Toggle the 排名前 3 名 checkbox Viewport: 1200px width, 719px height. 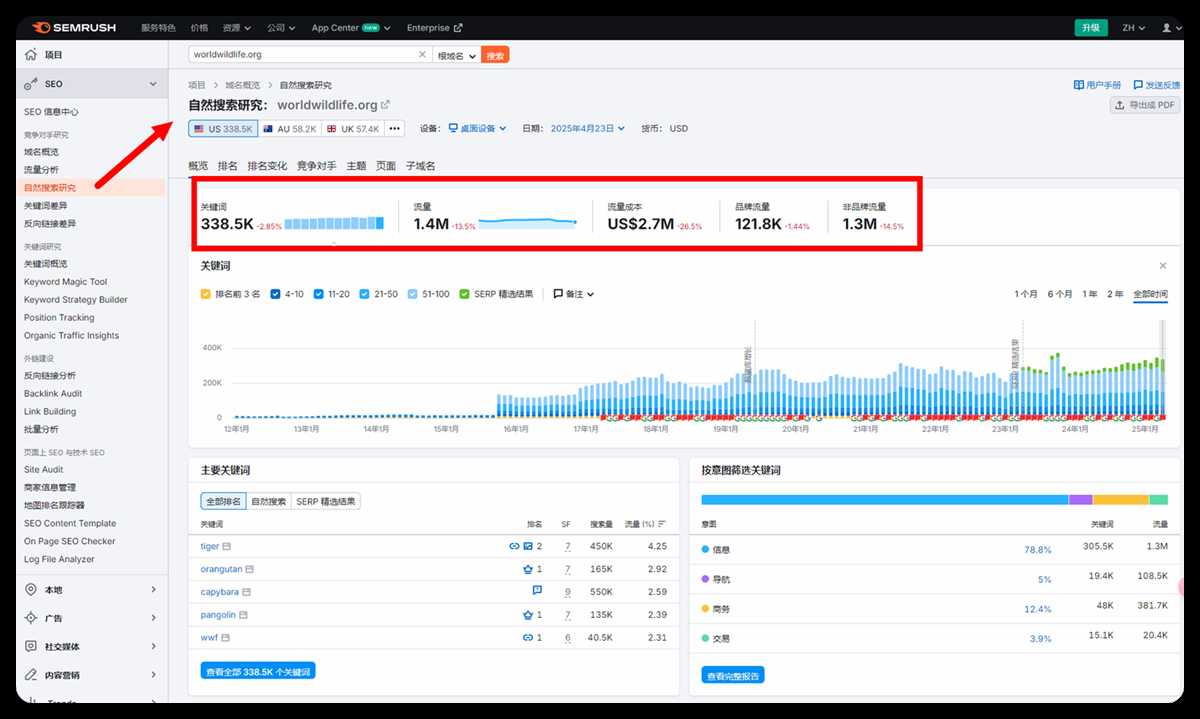click(205, 294)
